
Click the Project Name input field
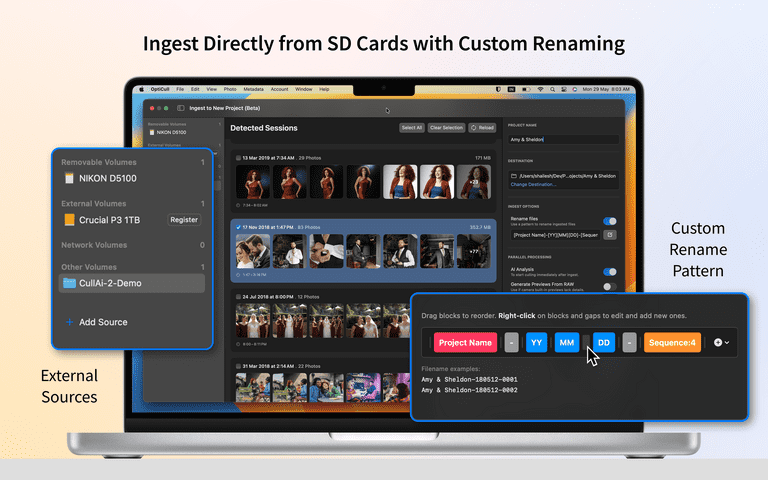[x=563, y=140]
